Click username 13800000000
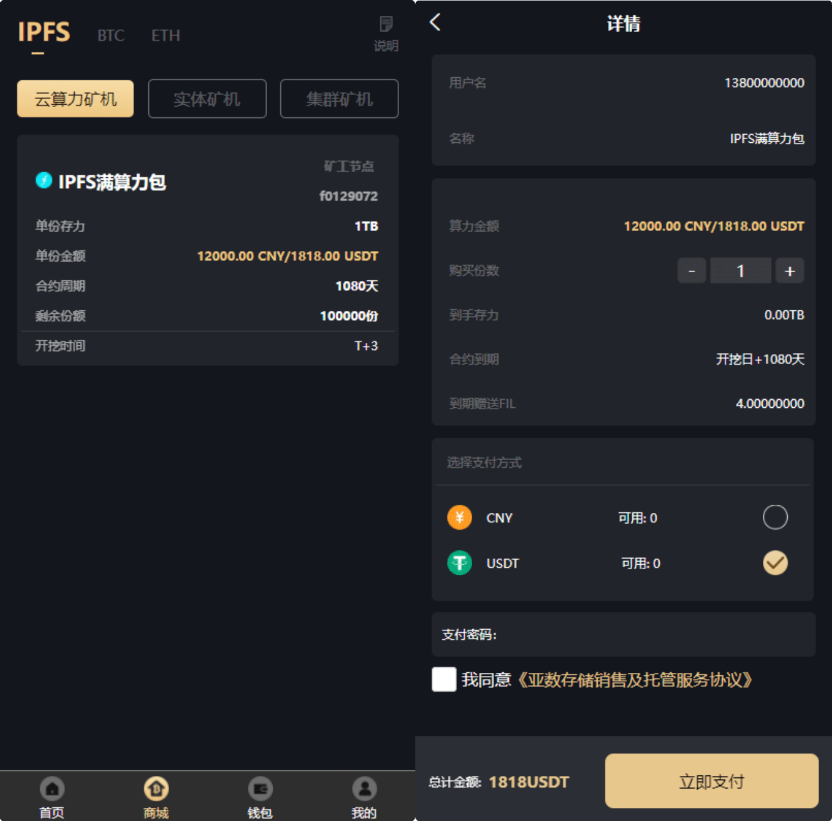 tap(764, 83)
